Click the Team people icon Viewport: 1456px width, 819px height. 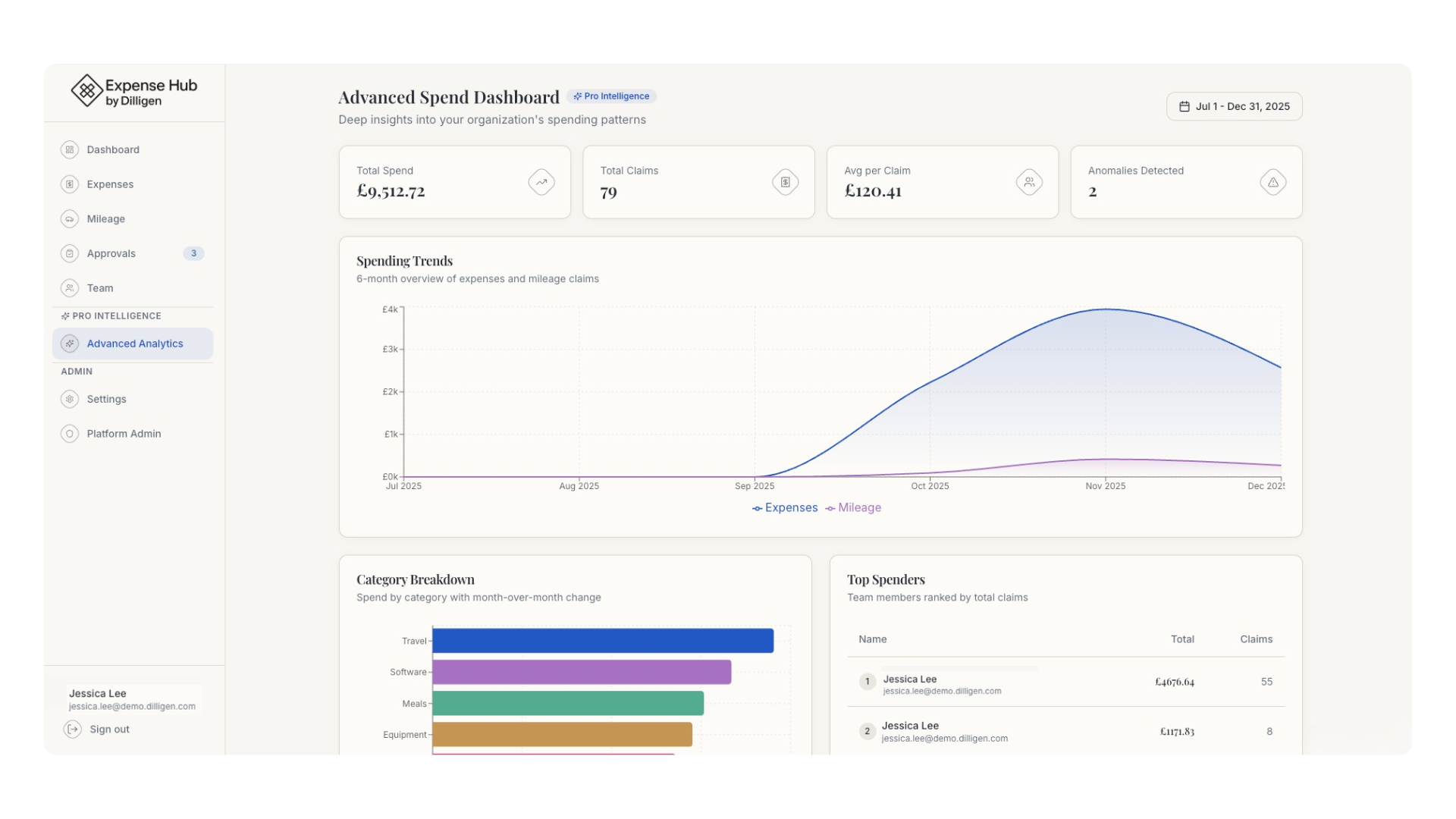tap(70, 288)
